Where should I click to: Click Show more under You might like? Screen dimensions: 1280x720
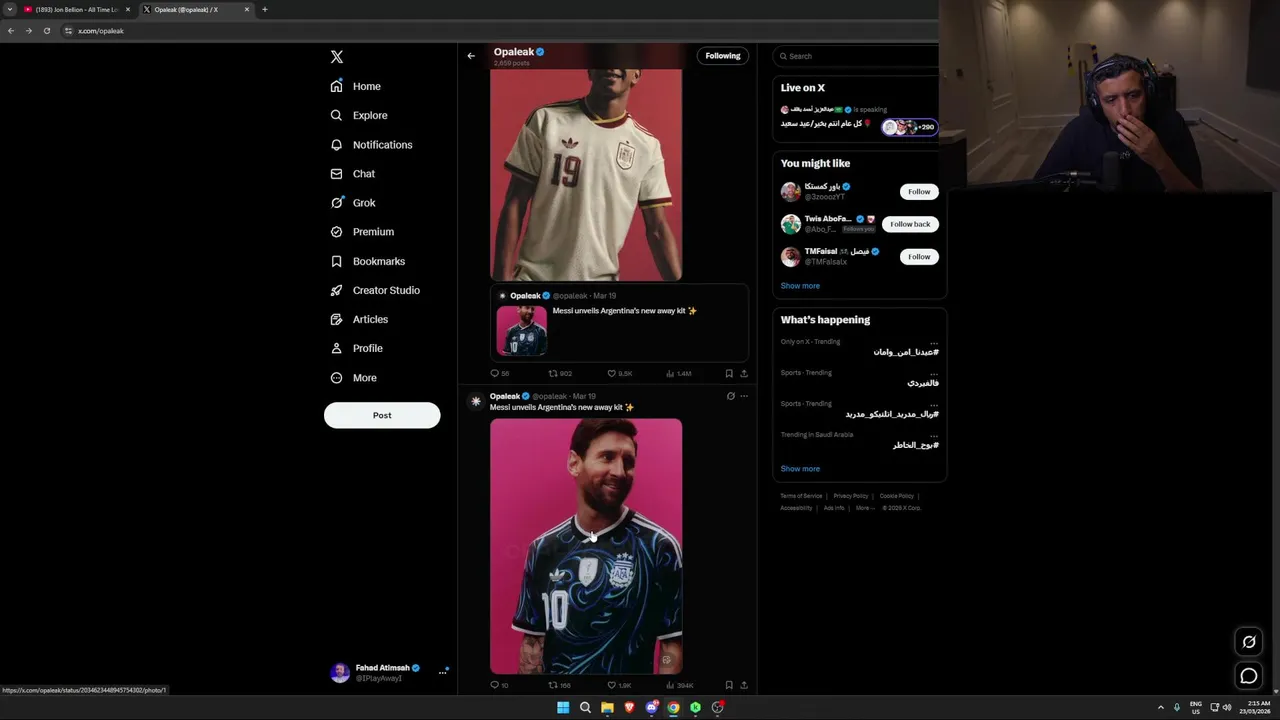tap(800, 286)
